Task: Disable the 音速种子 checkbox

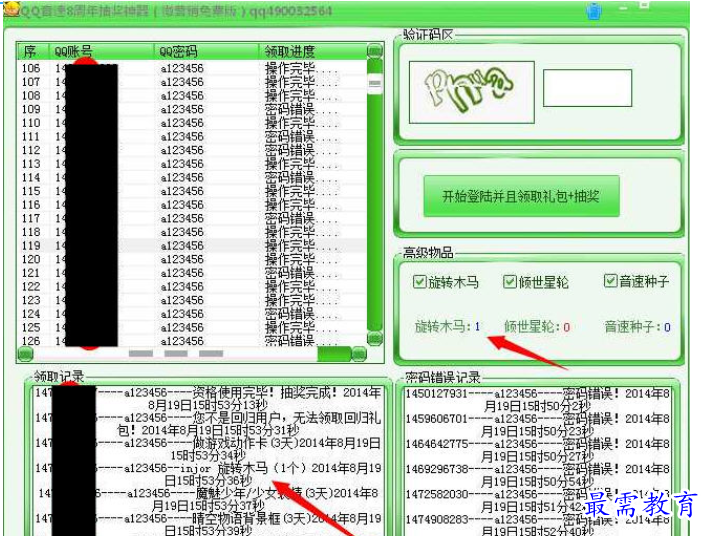Action: coord(610,281)
